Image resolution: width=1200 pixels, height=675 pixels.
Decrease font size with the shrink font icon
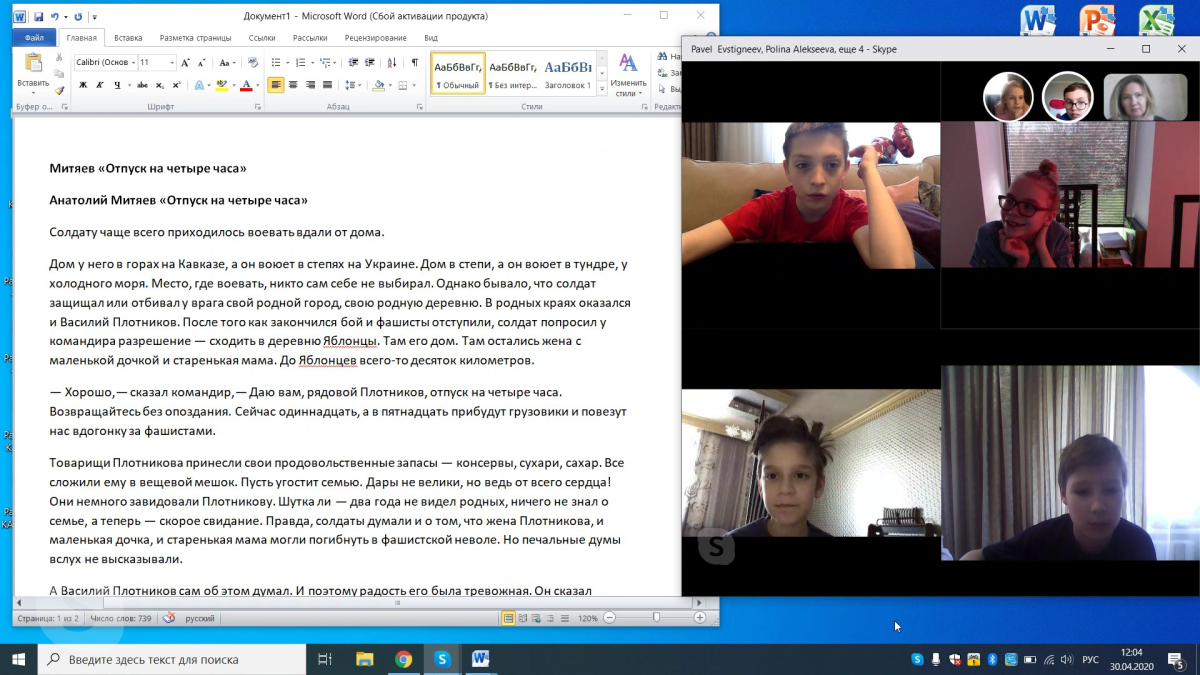click(202, 63)
